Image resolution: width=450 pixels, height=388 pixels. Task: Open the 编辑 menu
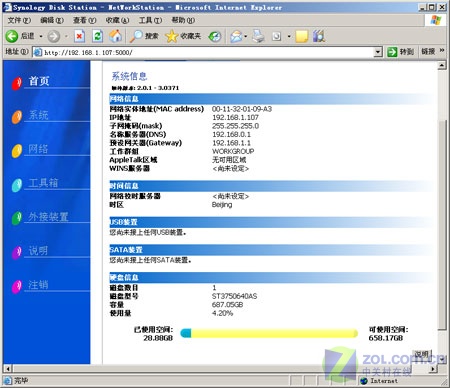click(52, 20)
